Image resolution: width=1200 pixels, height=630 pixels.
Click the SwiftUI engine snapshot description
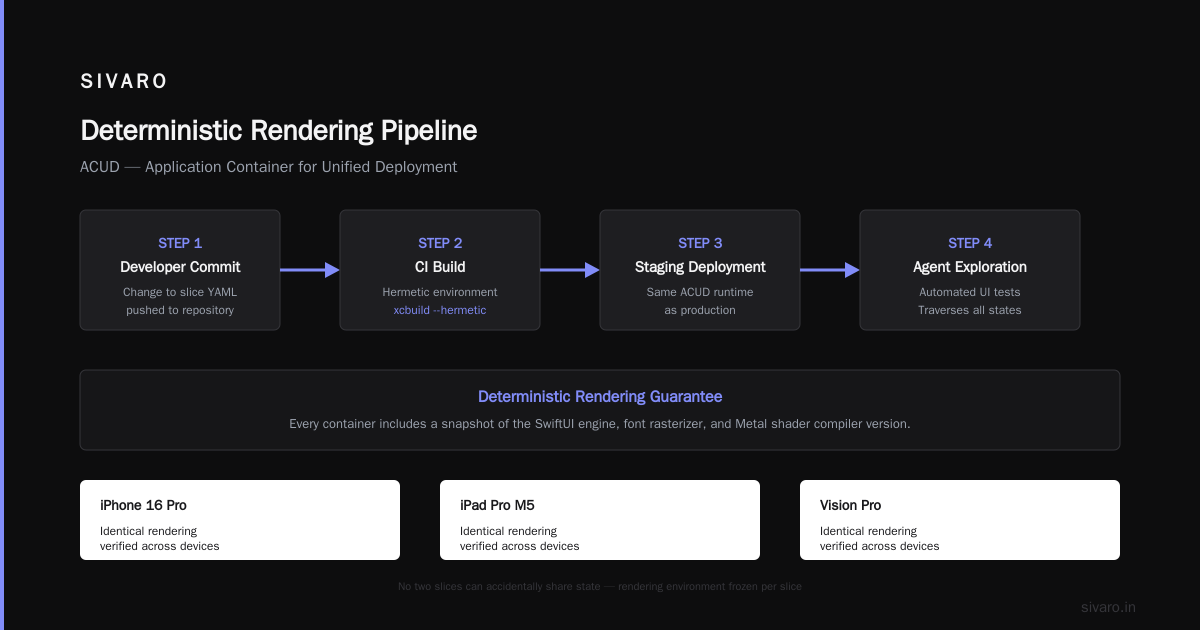(x=600, y=424)
